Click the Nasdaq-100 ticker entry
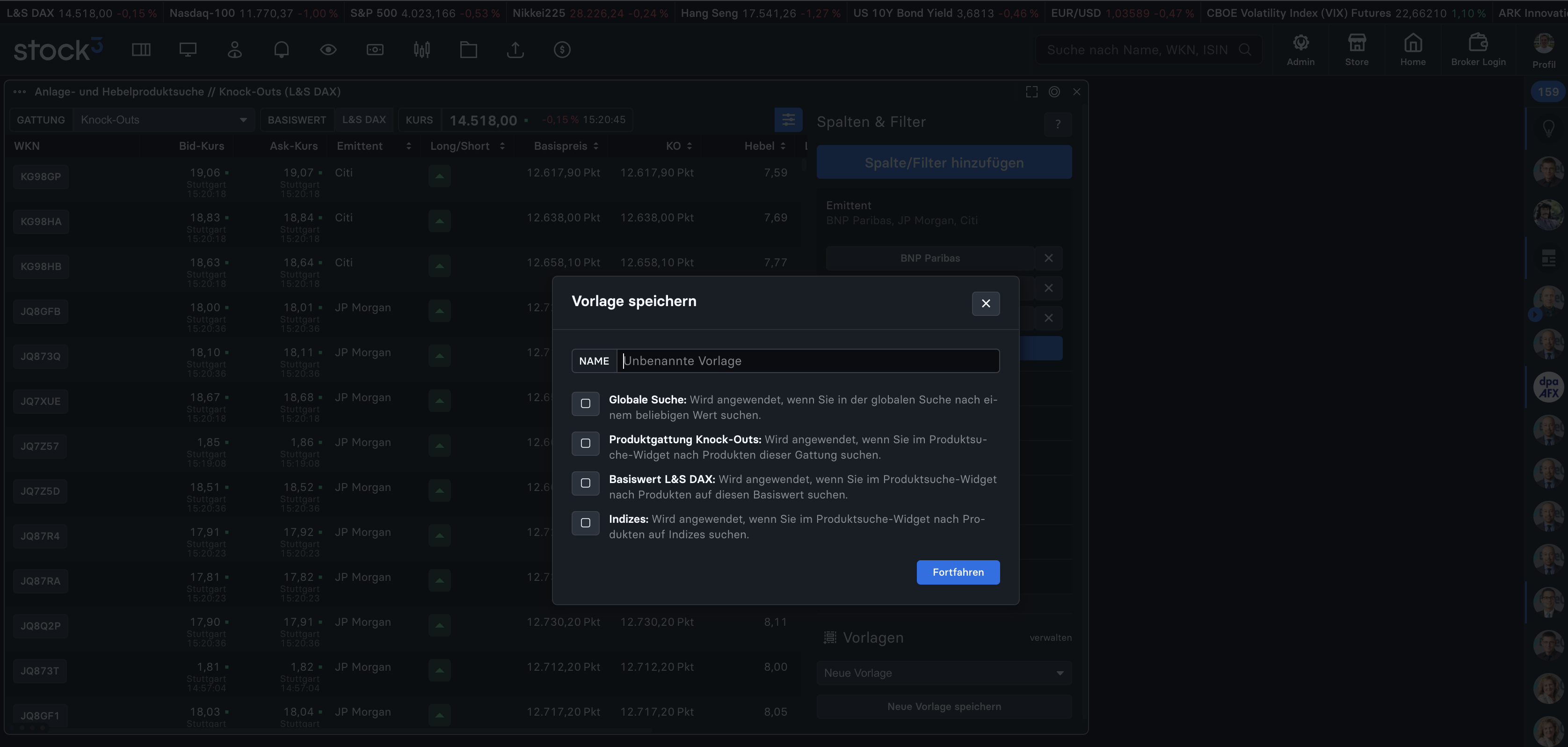 [253, 13]
